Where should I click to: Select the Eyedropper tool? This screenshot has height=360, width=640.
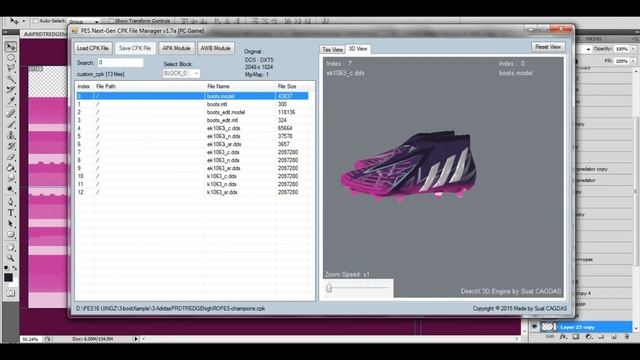(x=11, y=100)
